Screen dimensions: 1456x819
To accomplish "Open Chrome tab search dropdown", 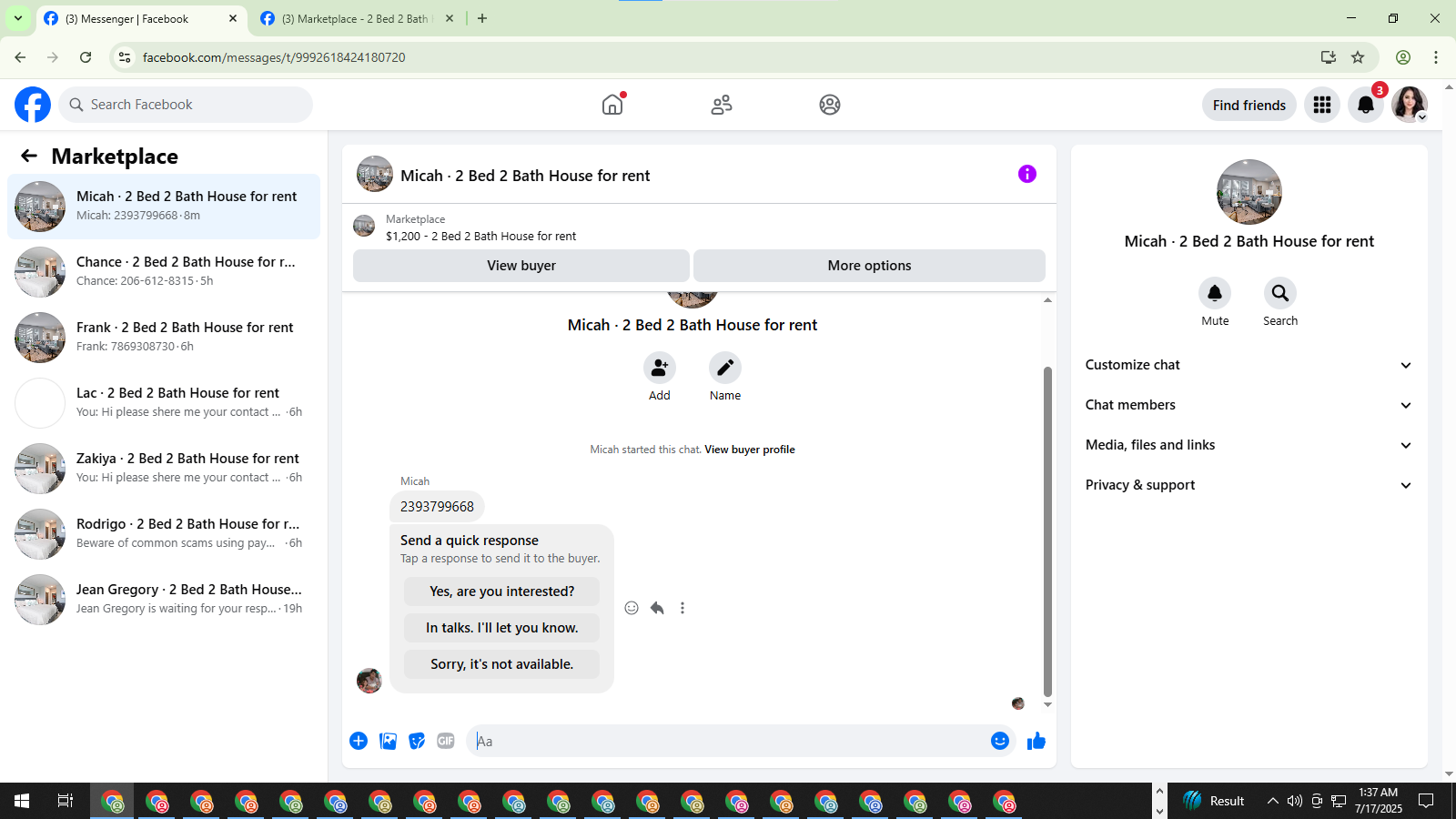I will (17, 18).
